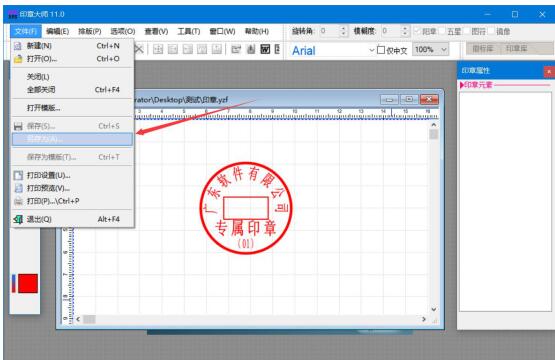The height and width of the screenshot is (360, 555).
Task: Click the horizontal scrollbar thumb
Action: click(89, 319)
